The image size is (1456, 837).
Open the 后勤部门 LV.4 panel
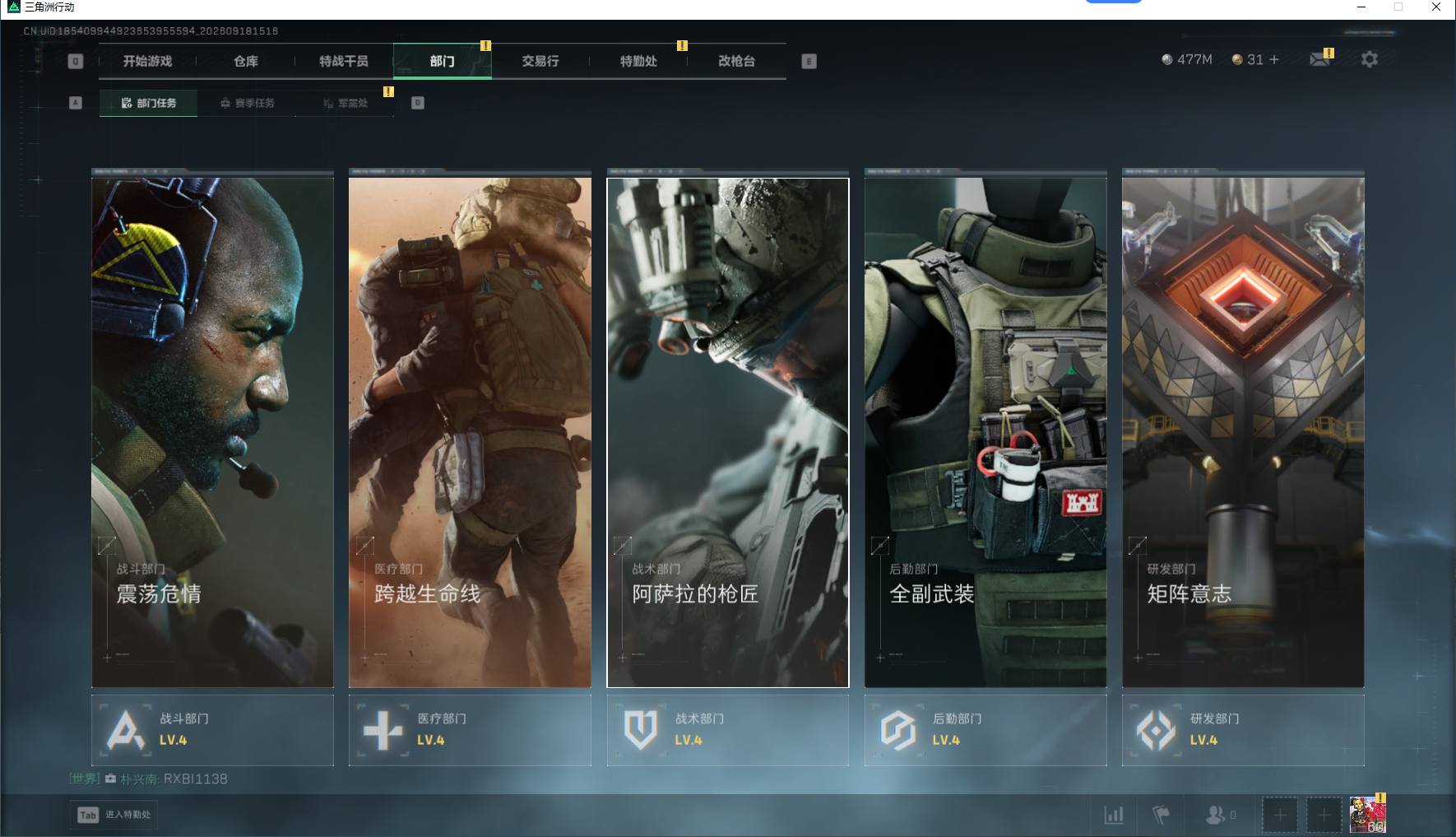(x=985, y=730)
